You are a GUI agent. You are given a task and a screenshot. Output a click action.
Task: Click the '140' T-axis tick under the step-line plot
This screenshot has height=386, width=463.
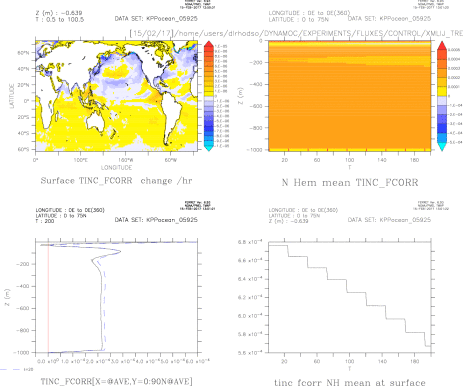(x=382, y=361)
